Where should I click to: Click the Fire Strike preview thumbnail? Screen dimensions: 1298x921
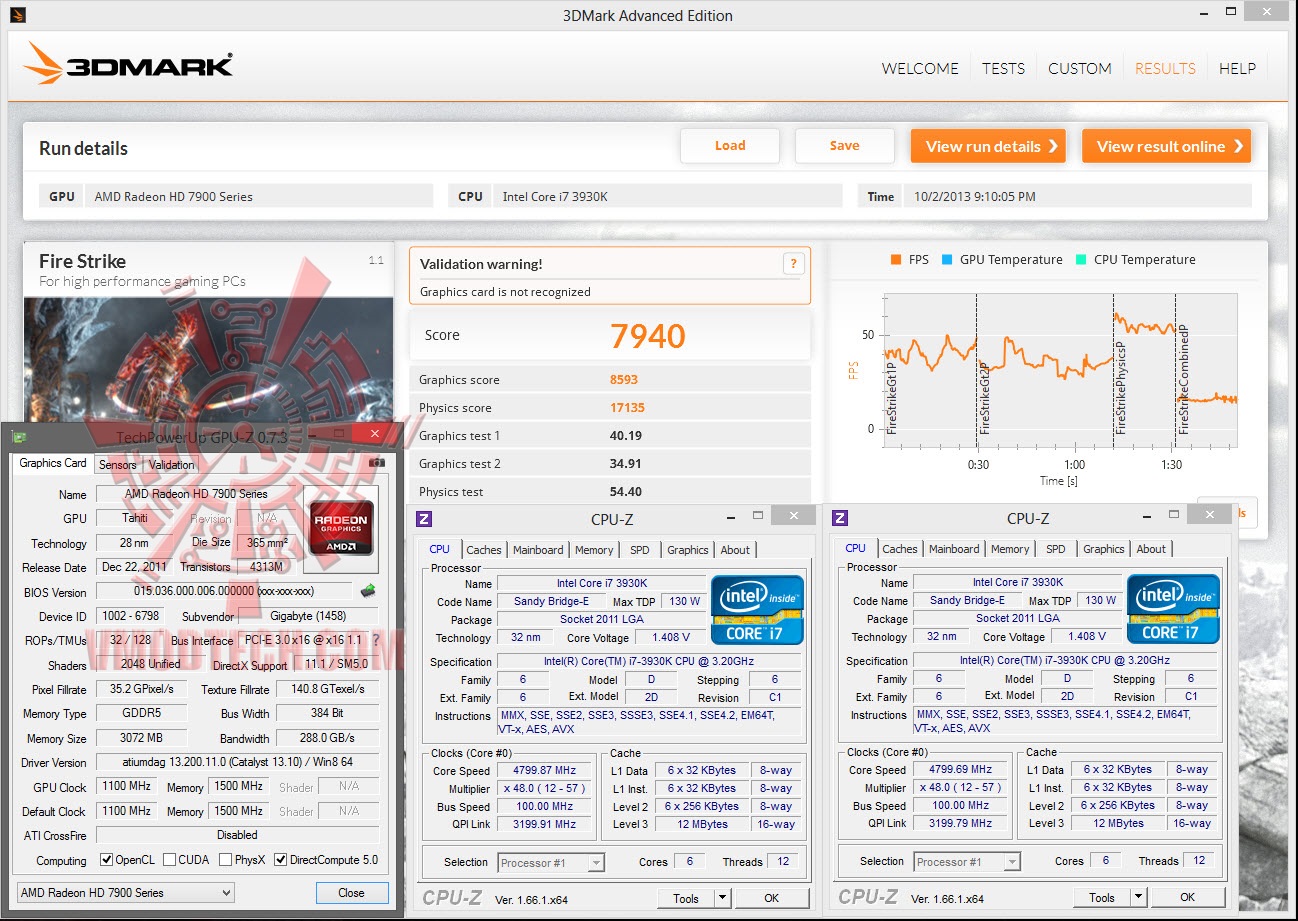click(208, 358)
